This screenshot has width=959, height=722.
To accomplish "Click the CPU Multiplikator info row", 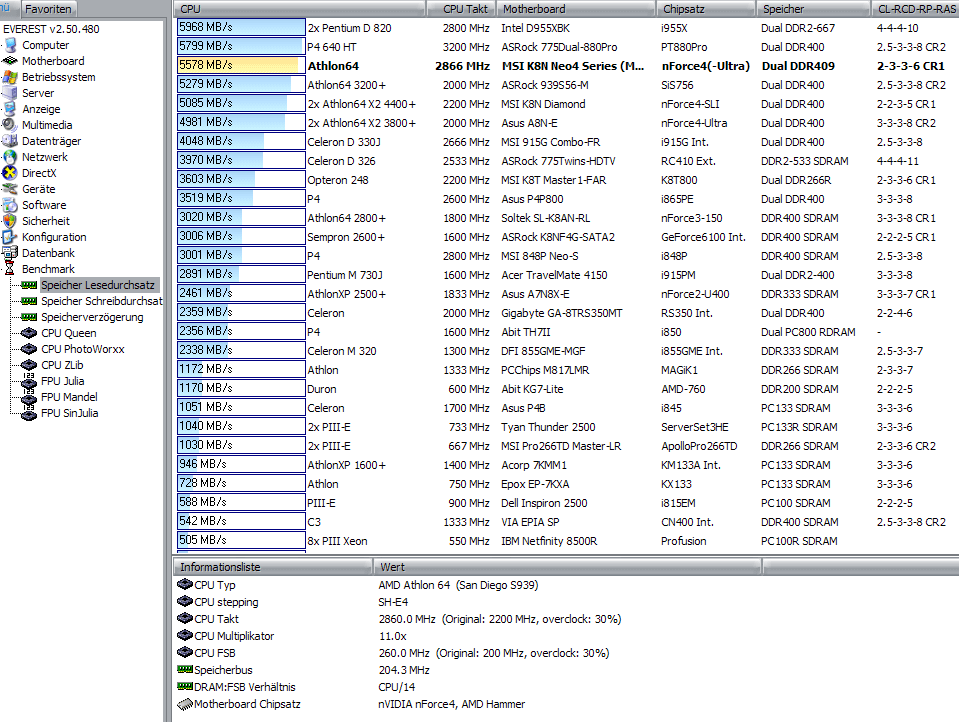I will click(x=565, y=636).
